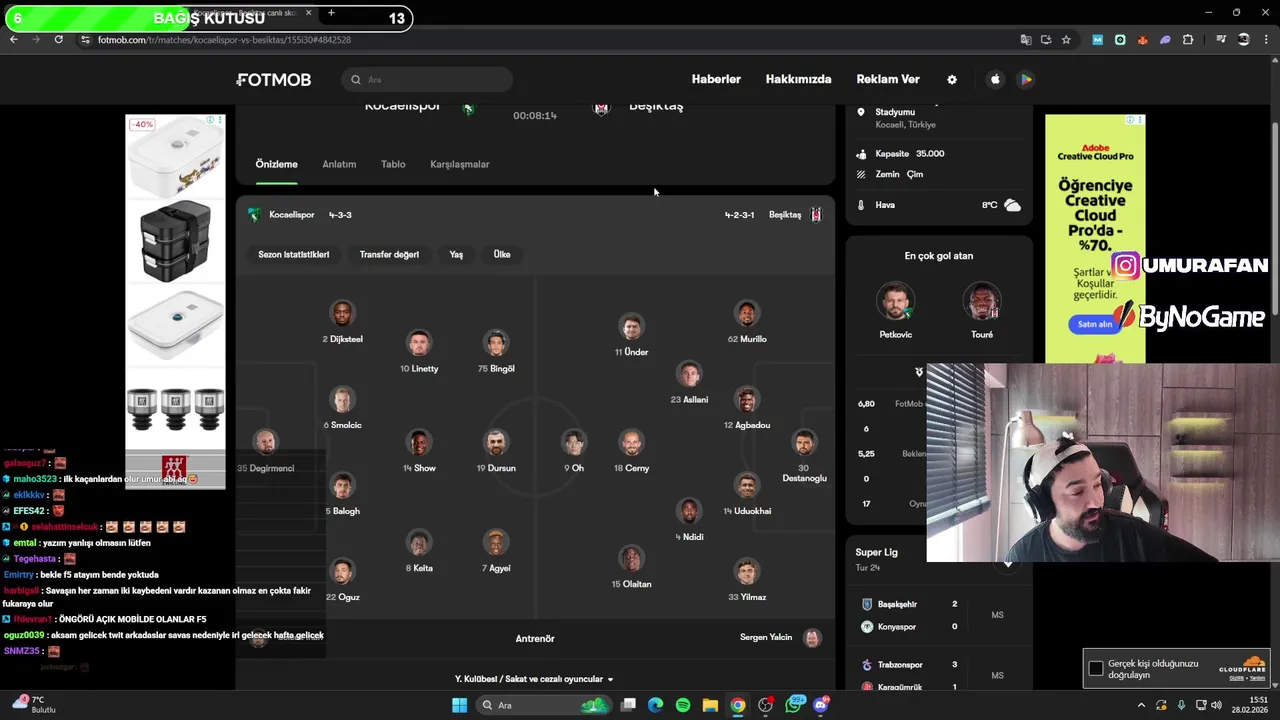This screenshot has height=720, width=1280.
Task: Select player Dursun's avatar
Action: click(496, 443)
